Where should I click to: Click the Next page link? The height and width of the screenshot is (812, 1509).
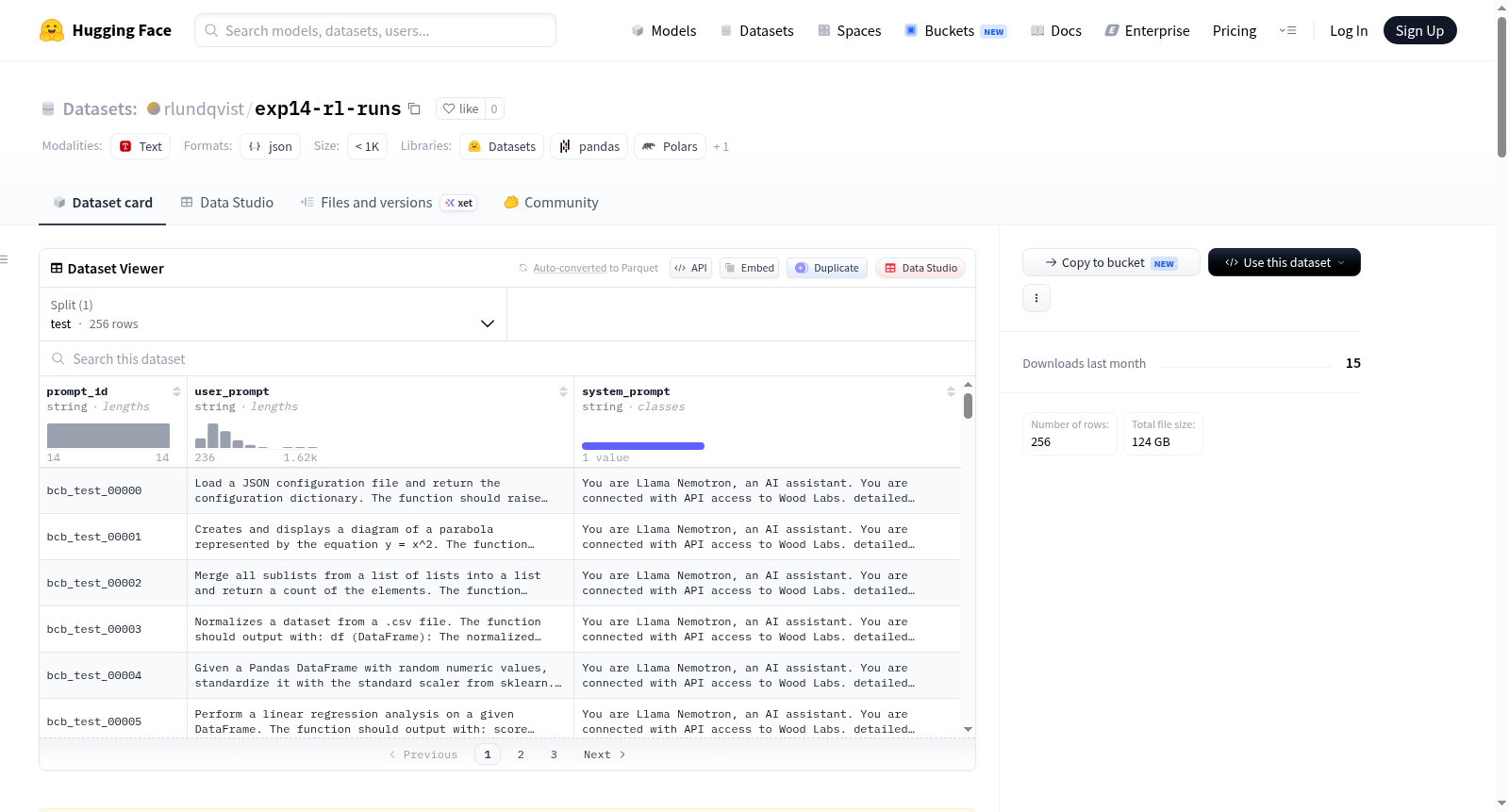(605, 754)
